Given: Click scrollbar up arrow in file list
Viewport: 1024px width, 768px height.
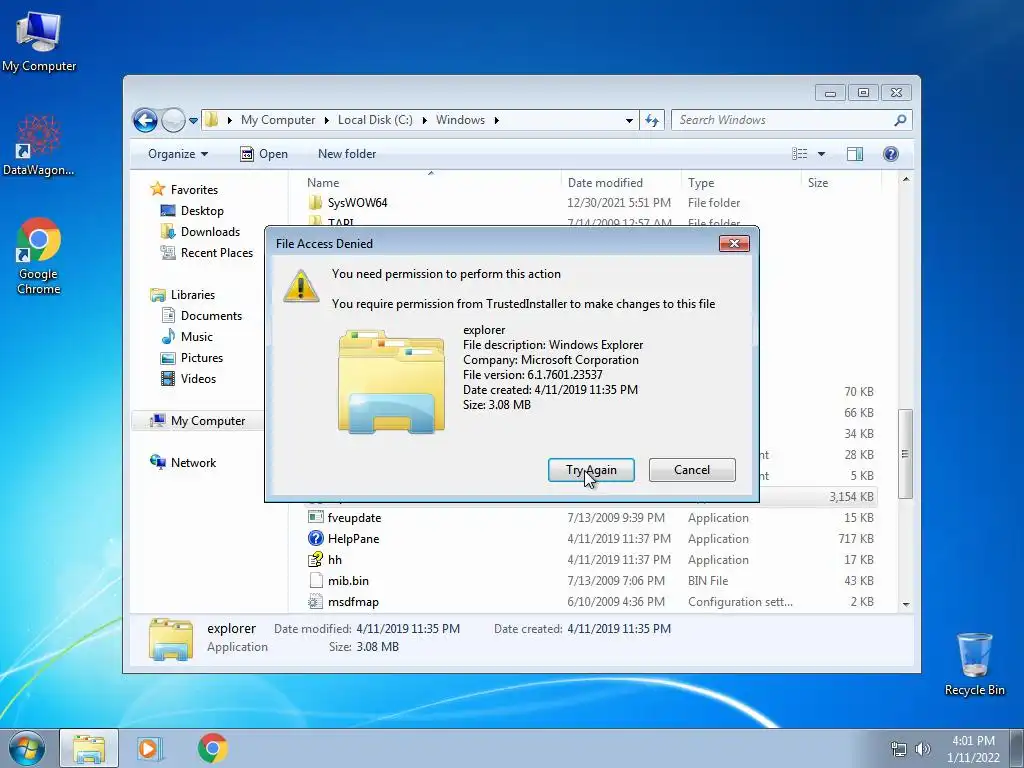Looking at the screenshot, I should pyautogui.click(x=906, y=179).
